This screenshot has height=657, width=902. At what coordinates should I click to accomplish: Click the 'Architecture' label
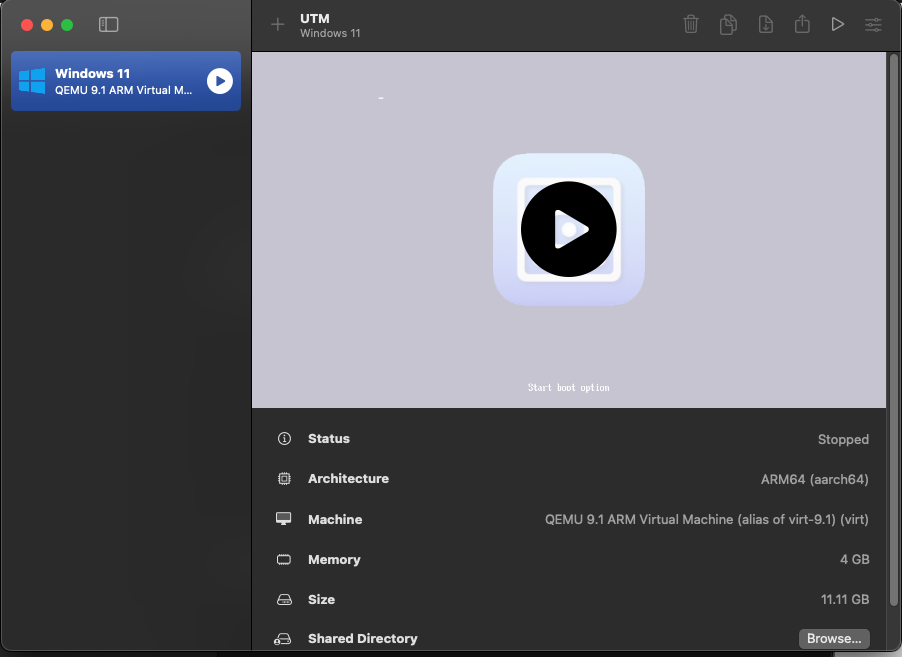tap(349, 479)
